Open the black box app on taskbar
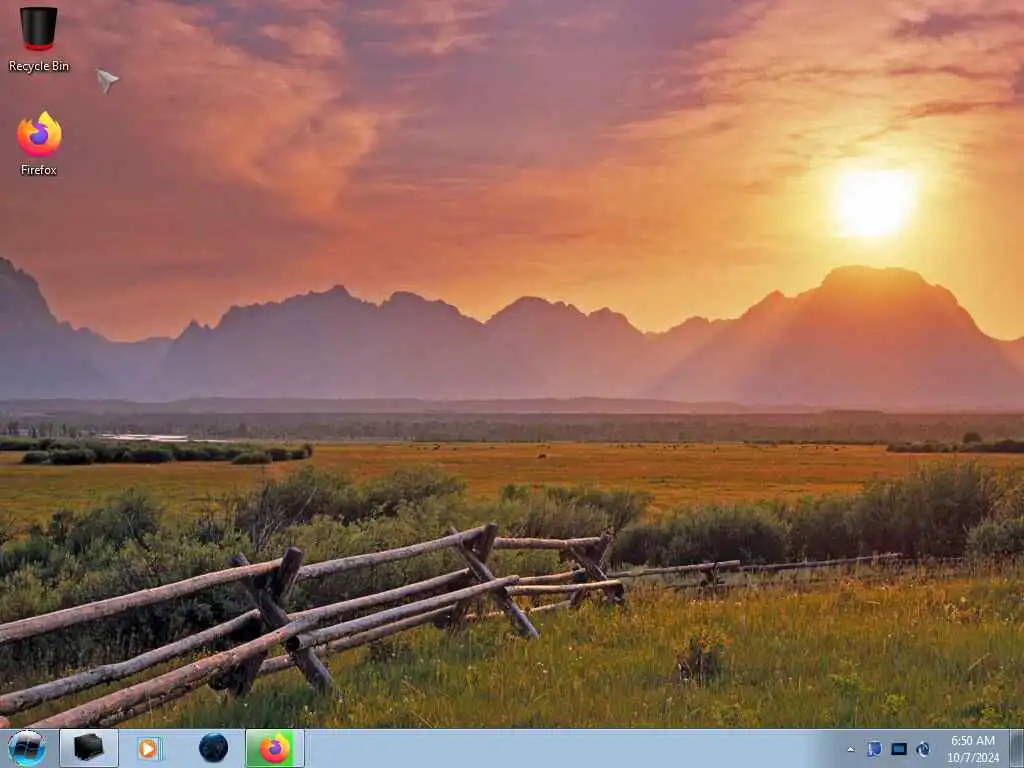The image size is (1024, 768). (x=89, y=748)
